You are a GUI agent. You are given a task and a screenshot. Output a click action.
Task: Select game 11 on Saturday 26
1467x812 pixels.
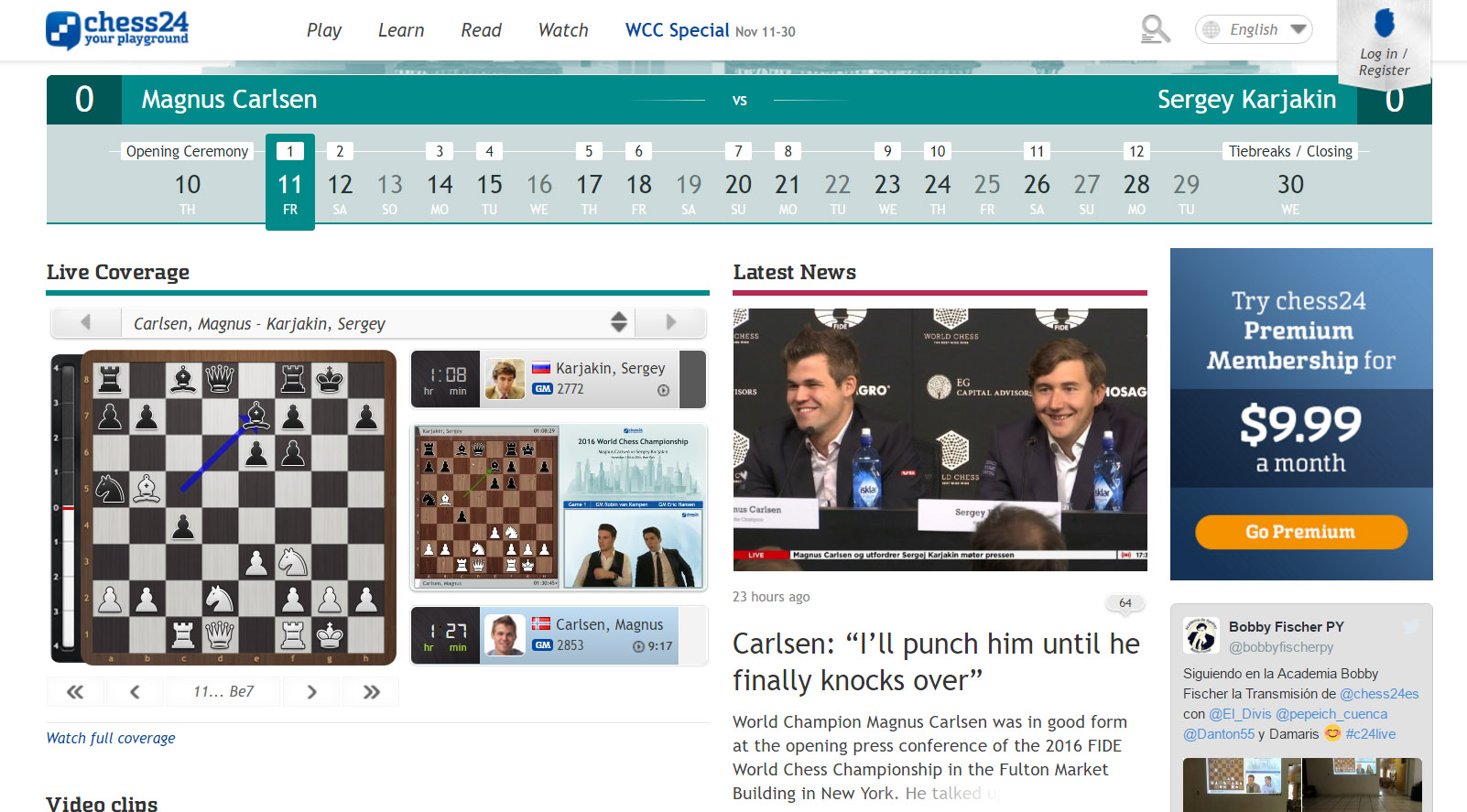[x=1037, y=181]
